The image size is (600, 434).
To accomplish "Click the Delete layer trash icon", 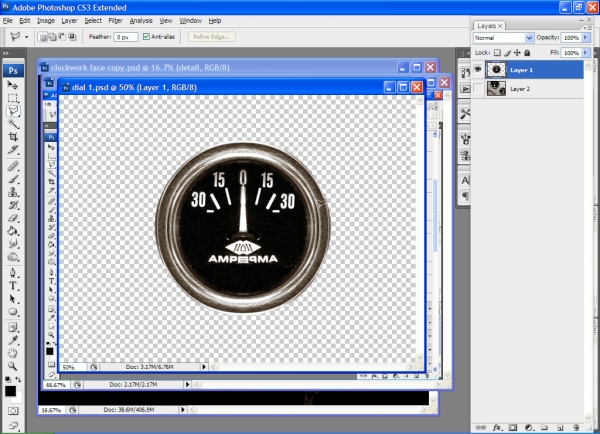I will (576, 427).
